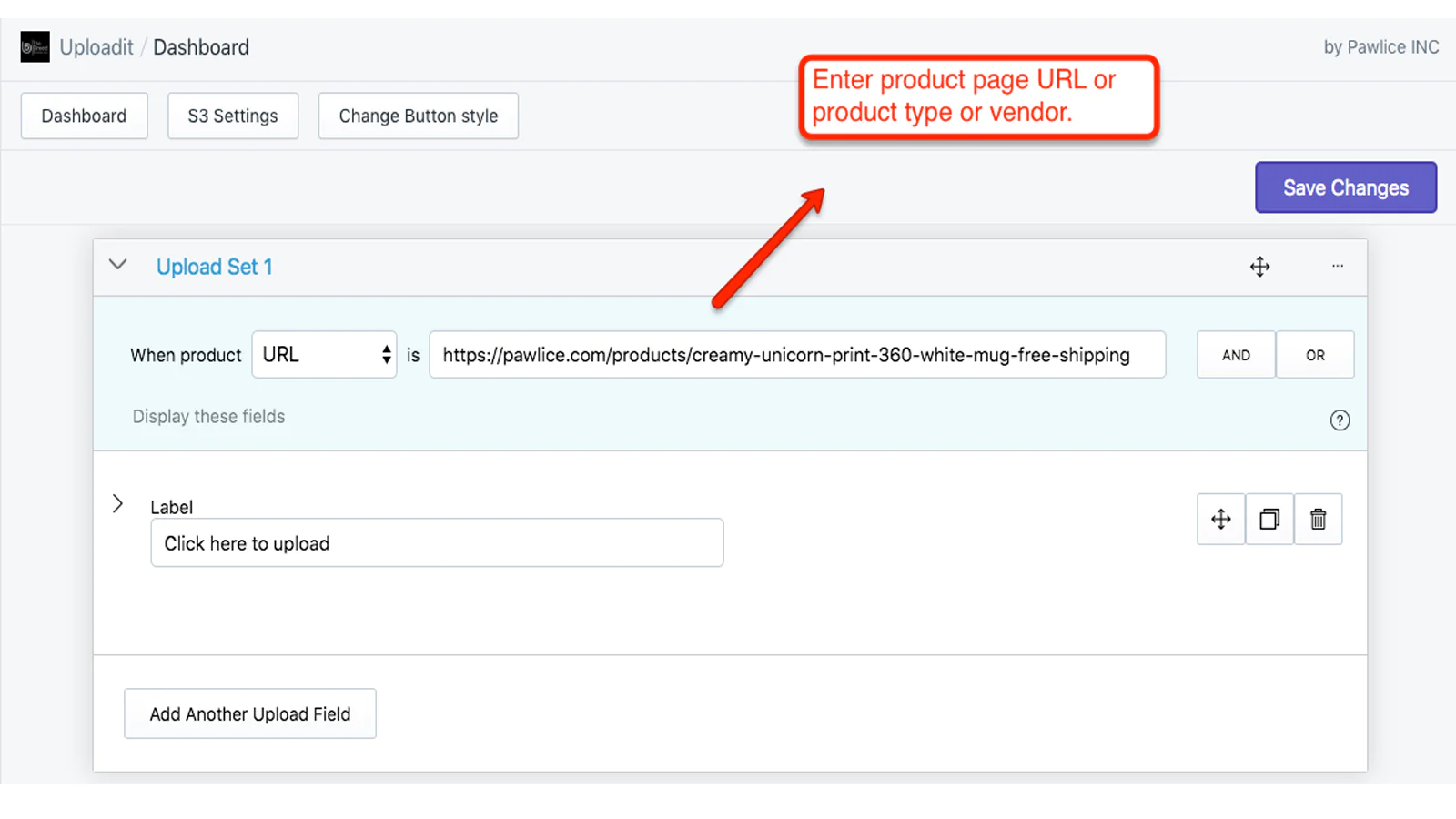This screenshot has height=819, width=1456.
Task: Delete the upload field with the trash icon
Action: tap(1318, 520)
